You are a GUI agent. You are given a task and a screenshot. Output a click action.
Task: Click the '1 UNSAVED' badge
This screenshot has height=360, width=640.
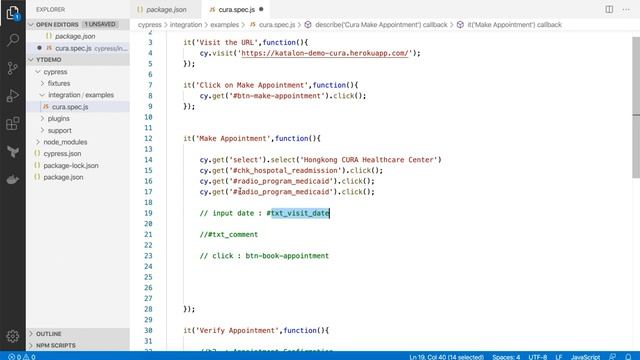pyautogui.click(x=100, y=24)
